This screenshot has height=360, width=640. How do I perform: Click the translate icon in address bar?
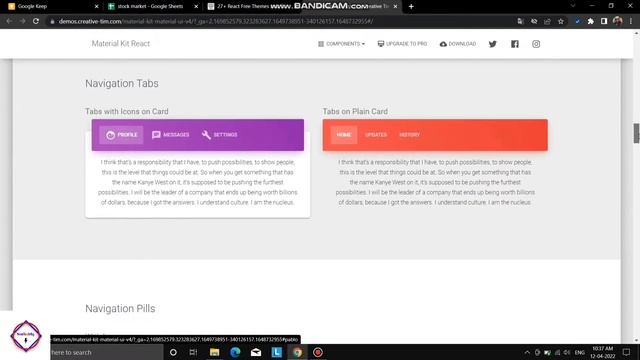(520, 21)
